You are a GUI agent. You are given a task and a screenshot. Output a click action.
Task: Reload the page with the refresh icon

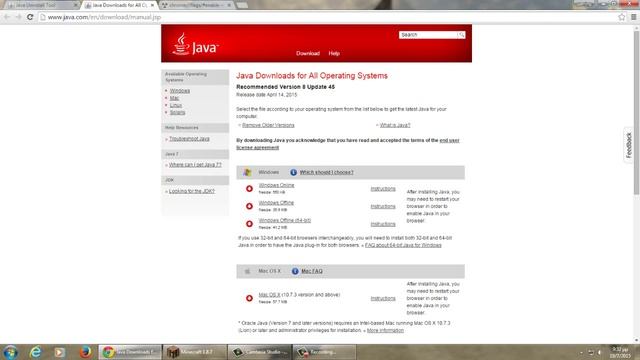[30, 17]
